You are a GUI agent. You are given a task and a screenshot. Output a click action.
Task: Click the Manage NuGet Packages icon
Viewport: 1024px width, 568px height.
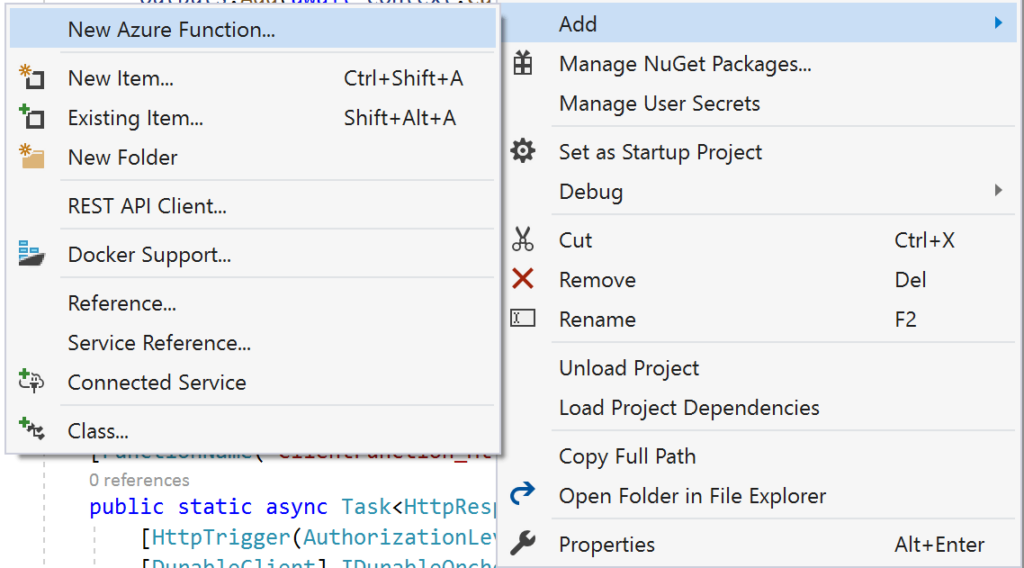click(522, 63)
